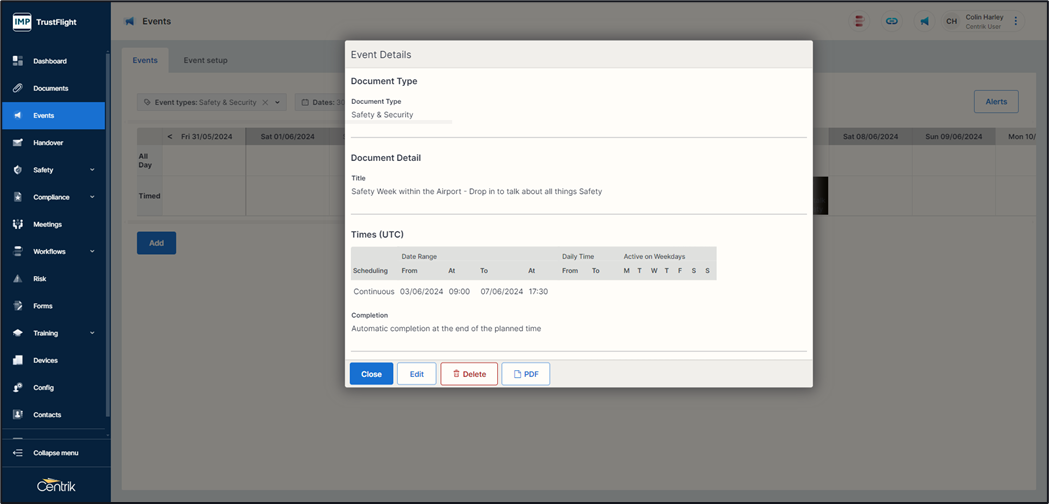Delete the event with Delete button
Viewport: 1049px width, 504px height.
point(469,374)
